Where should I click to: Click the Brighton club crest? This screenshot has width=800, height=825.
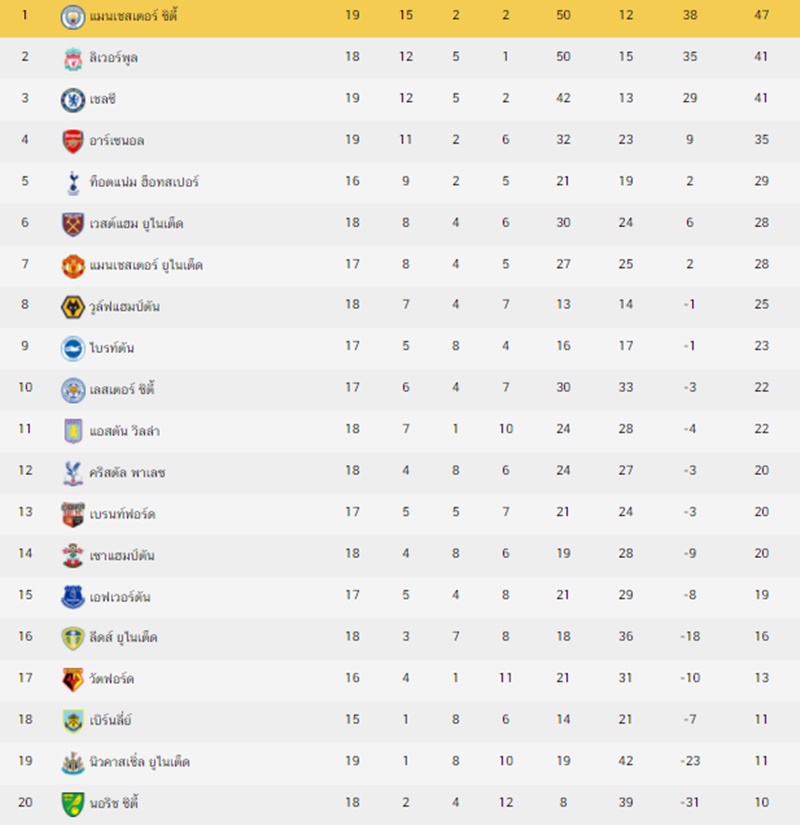[73, 348]
